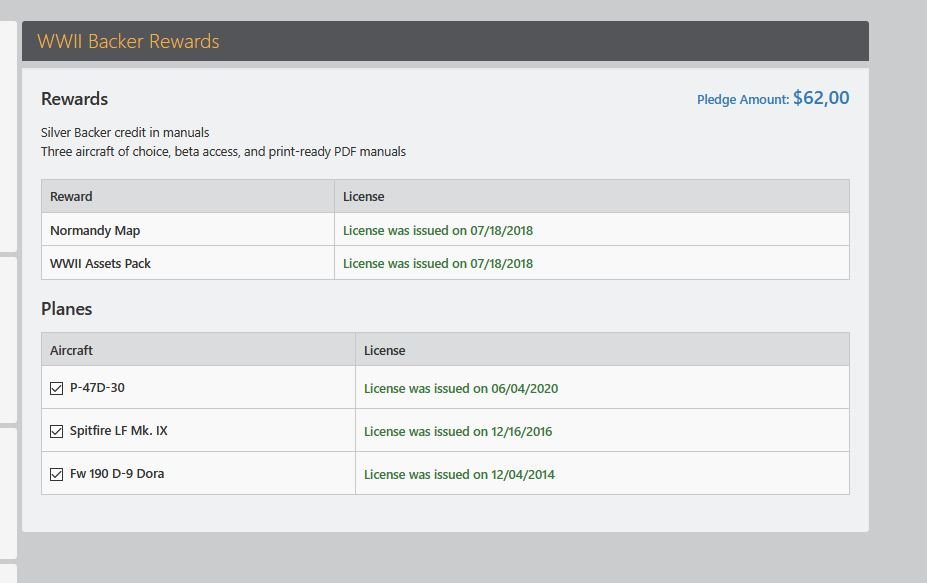Select the Rewards section heading

click(74, 99)
